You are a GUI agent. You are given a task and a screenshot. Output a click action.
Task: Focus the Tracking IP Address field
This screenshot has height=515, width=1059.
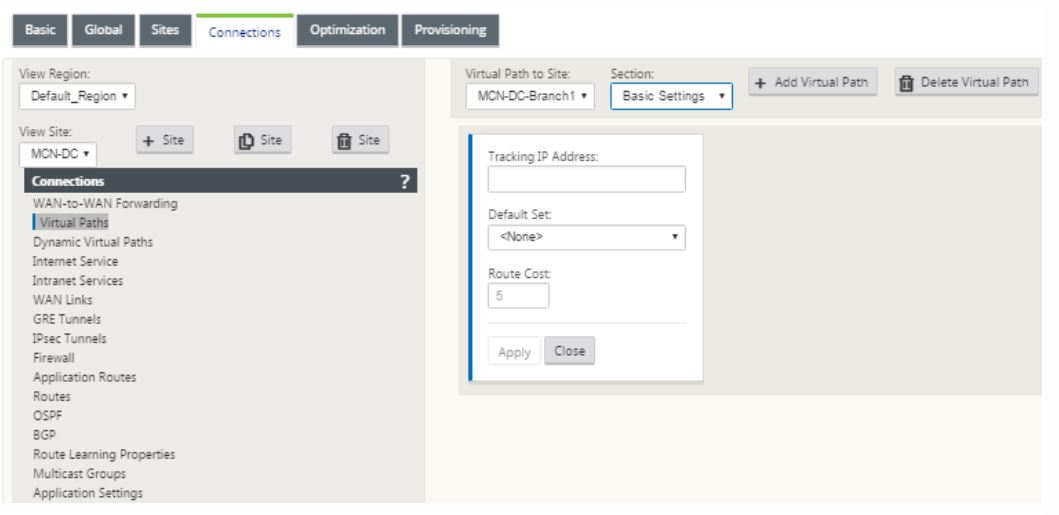click(x=586, y=179)
